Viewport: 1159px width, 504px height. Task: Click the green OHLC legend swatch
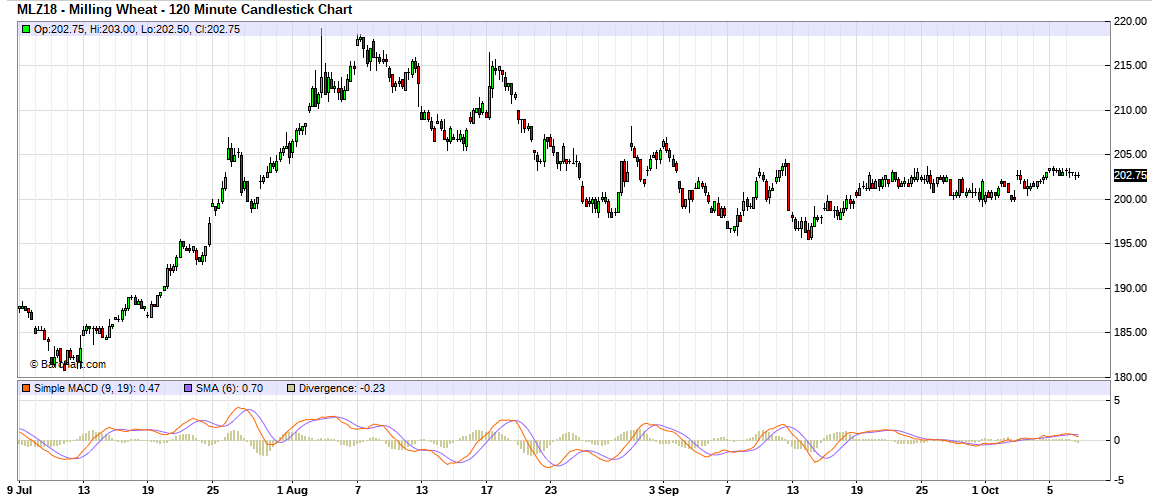click(x=26, y=29)
